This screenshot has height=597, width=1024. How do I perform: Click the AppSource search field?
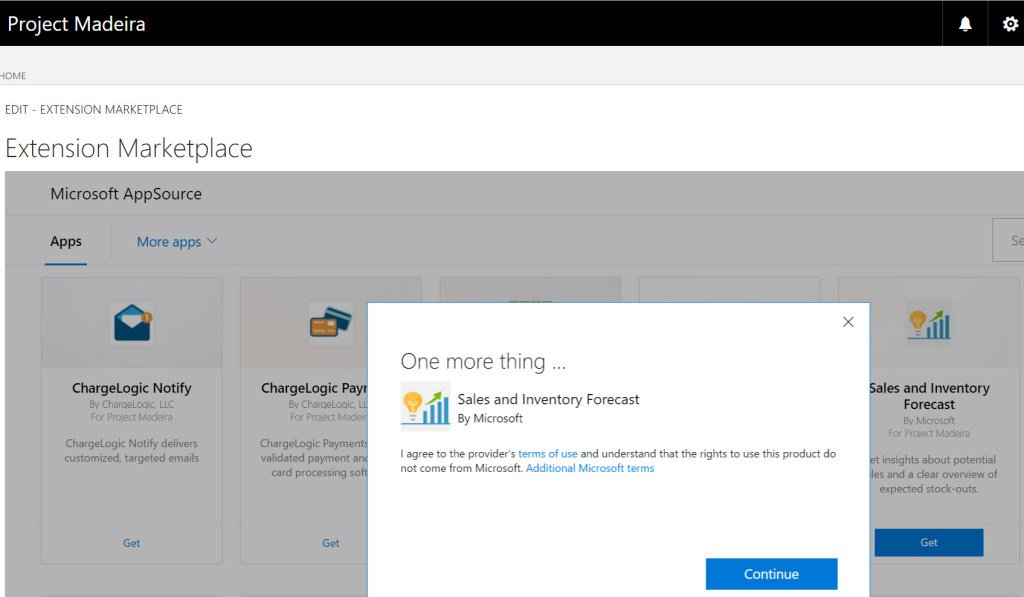[1008, 240]
